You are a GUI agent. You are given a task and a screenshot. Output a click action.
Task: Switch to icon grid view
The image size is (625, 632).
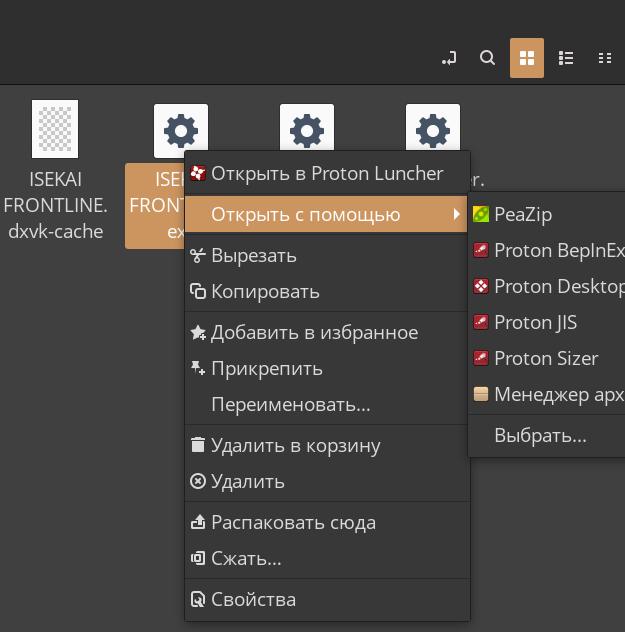point(527,58)
